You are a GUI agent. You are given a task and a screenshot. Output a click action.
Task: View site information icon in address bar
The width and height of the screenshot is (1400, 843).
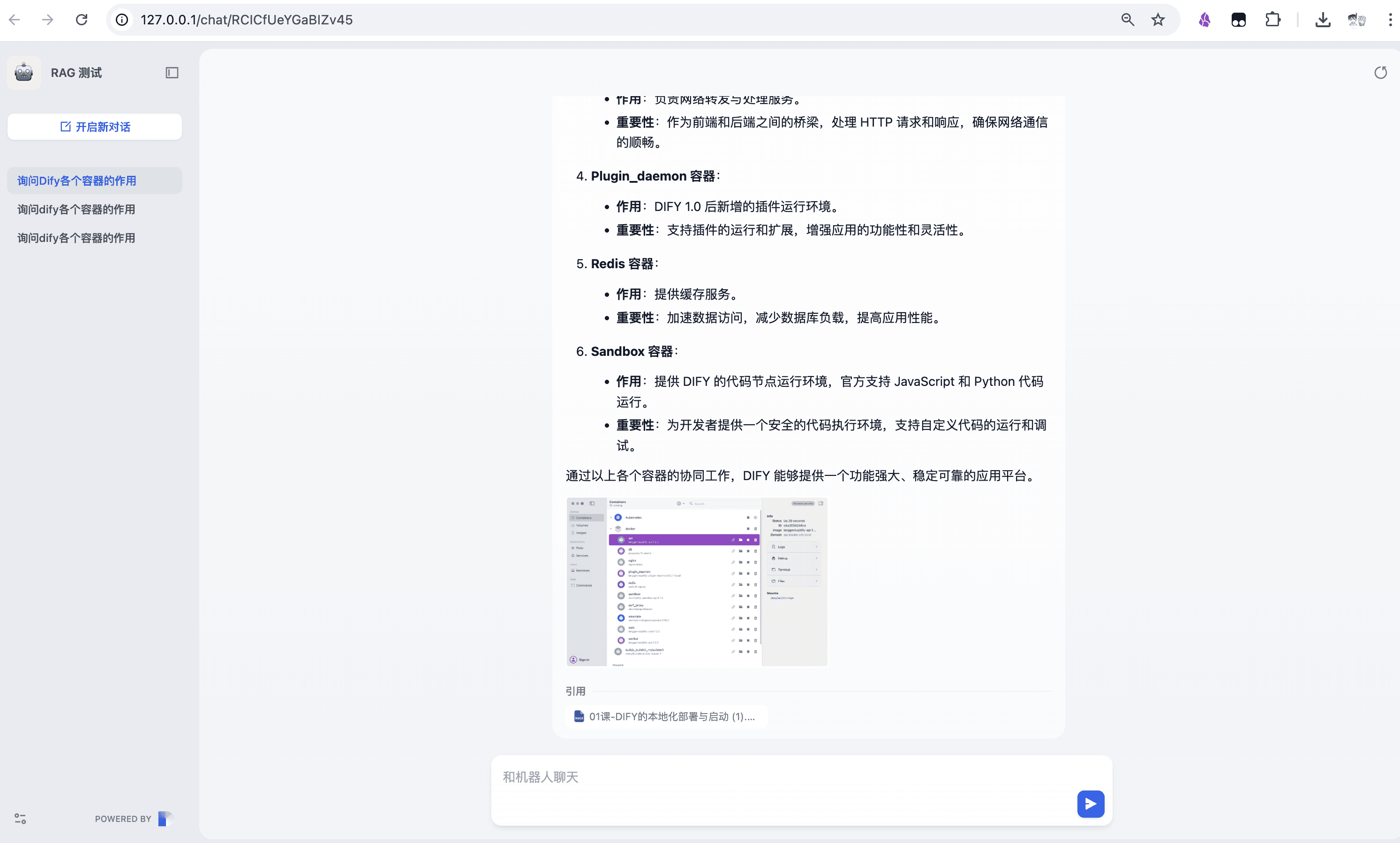122,20
